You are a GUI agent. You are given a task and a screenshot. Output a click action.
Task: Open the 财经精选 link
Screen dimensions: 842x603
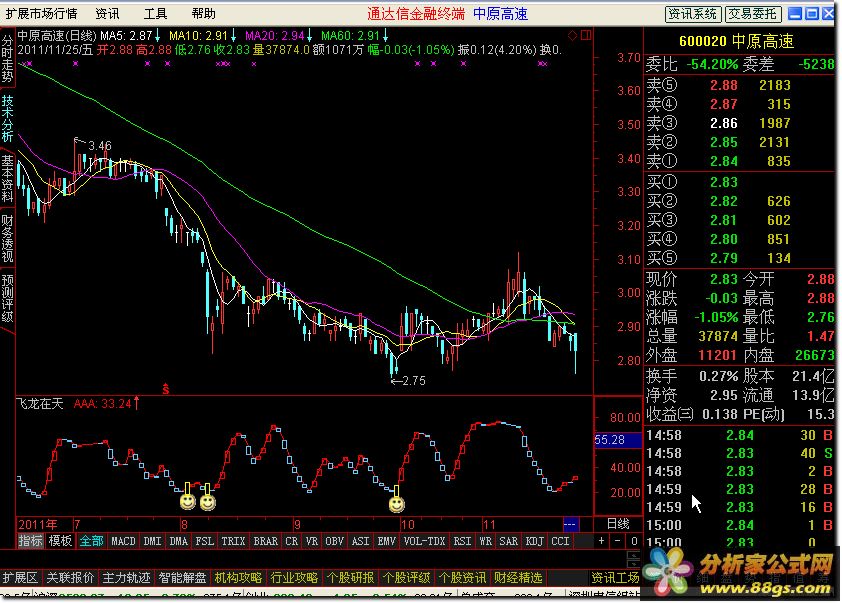[x=518, y=578]
